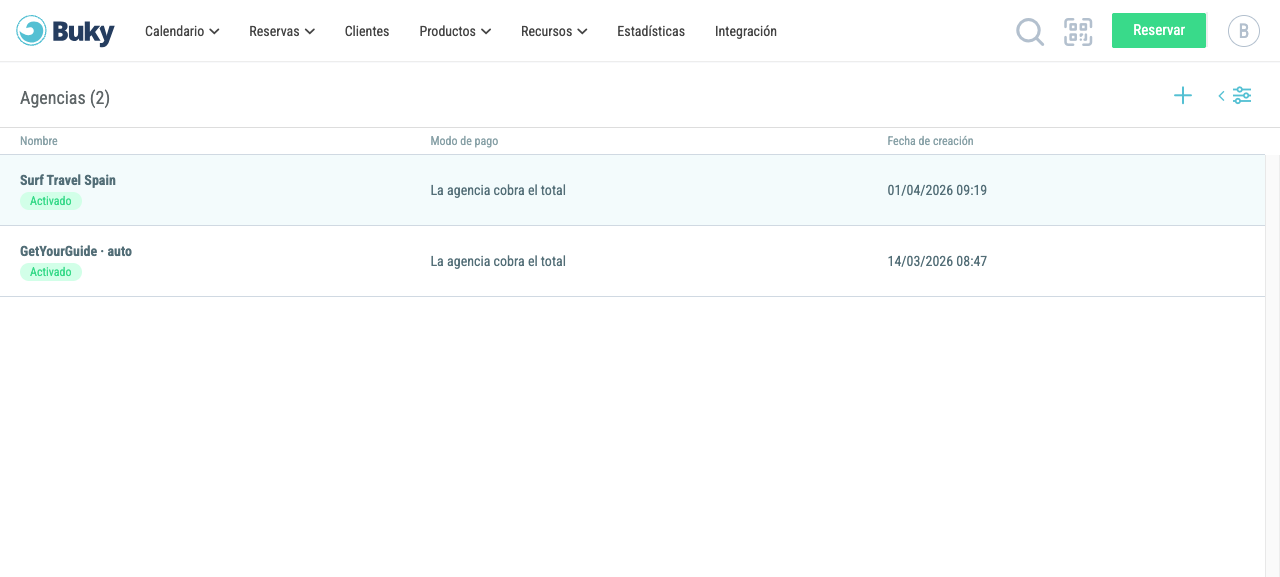Sort by the Nombre column header
This screenshot has height=577, width=1280.
39,141
